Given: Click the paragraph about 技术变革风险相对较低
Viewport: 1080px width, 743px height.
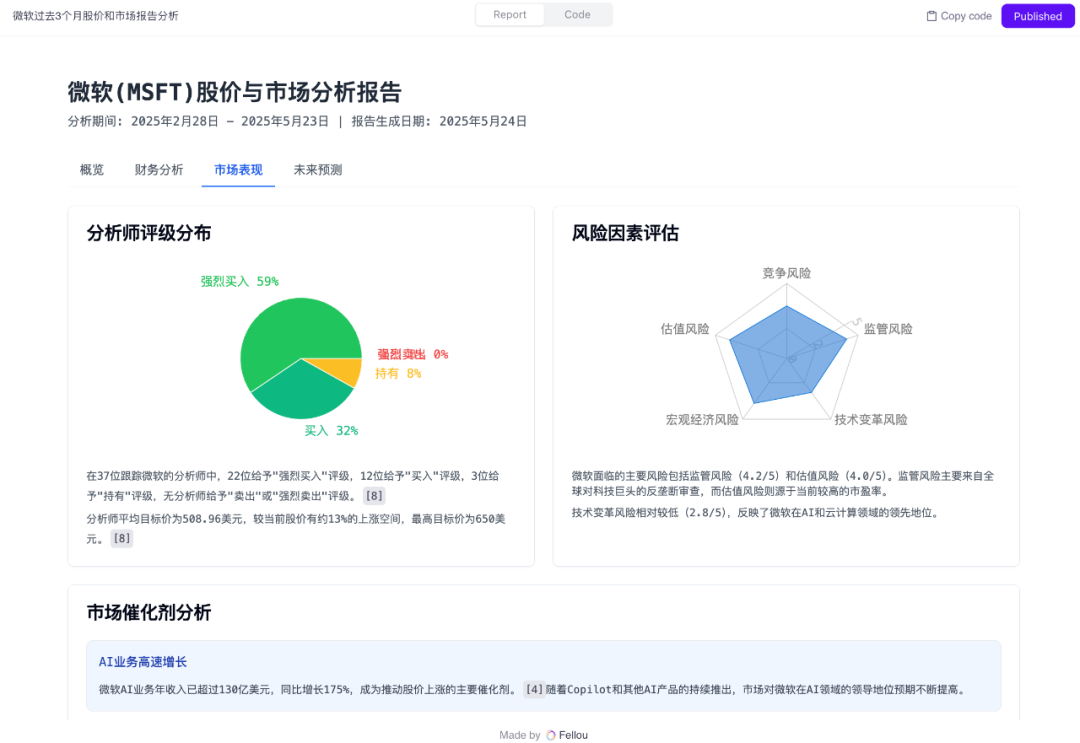Looking at the screenshot, I should tap(756, 513).
